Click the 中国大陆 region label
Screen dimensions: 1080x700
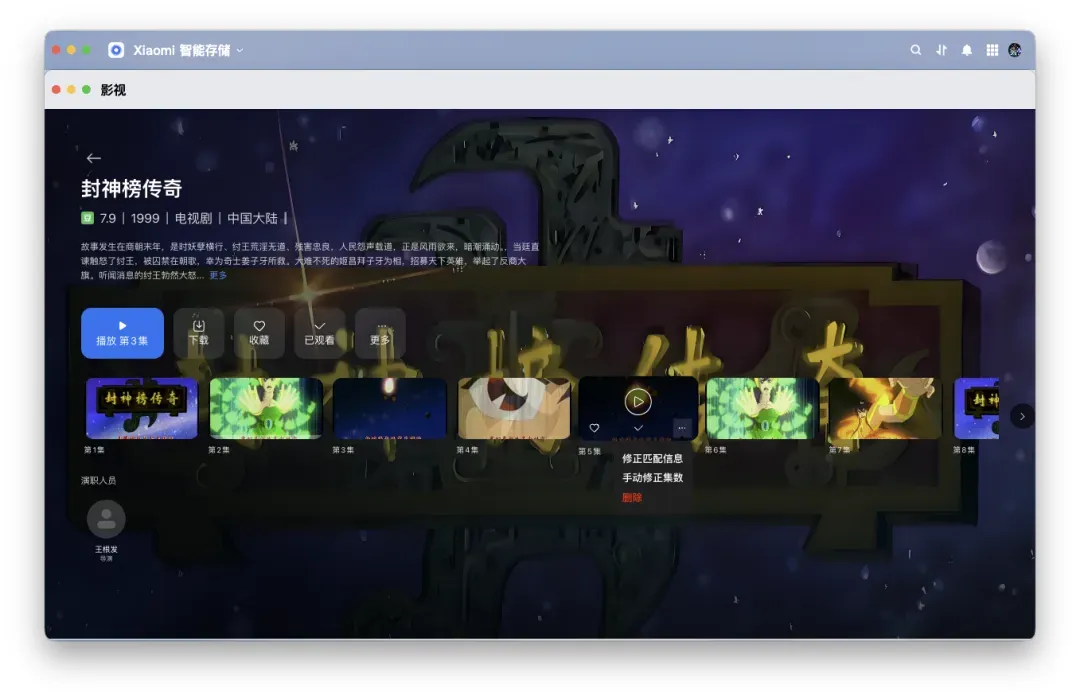click(252, 218)
